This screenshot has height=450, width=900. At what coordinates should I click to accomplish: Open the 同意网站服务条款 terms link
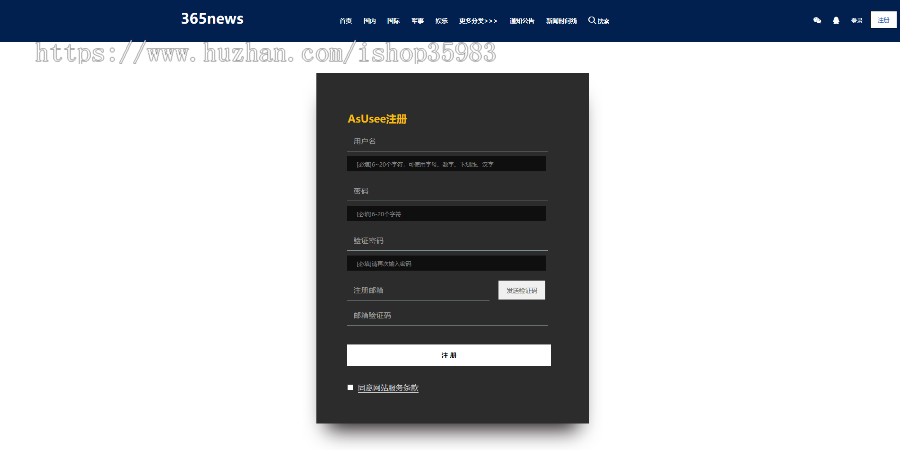coord(388,388)
